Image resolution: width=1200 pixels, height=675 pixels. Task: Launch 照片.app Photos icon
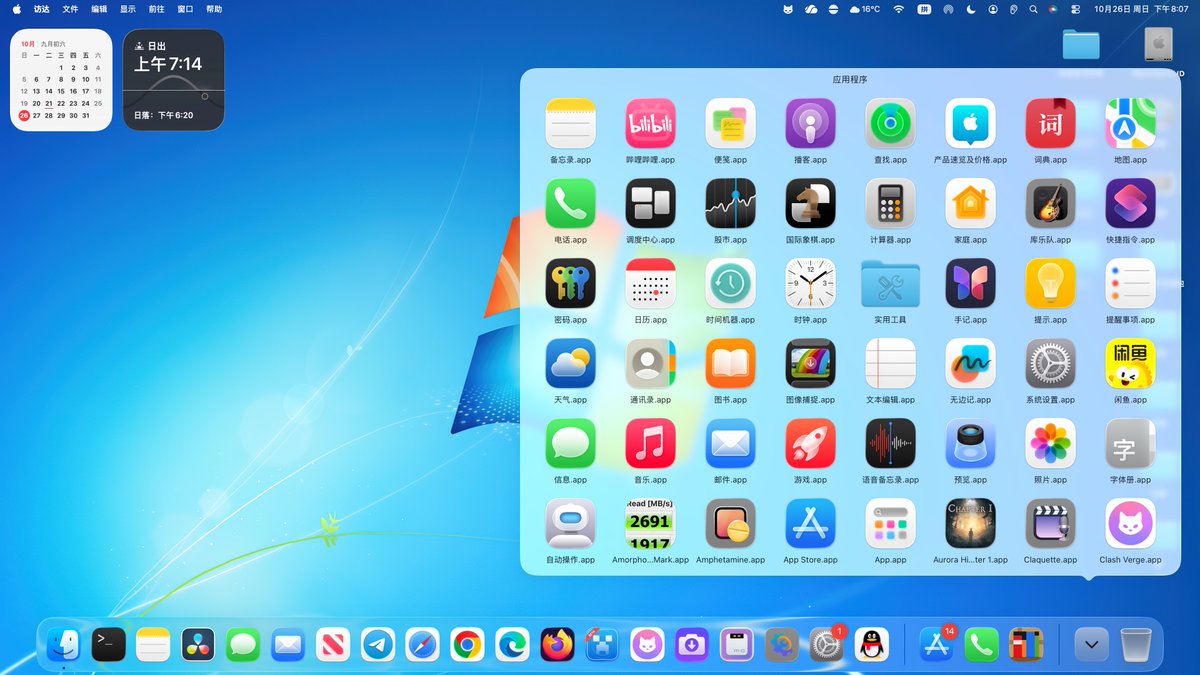[1050, 443]
